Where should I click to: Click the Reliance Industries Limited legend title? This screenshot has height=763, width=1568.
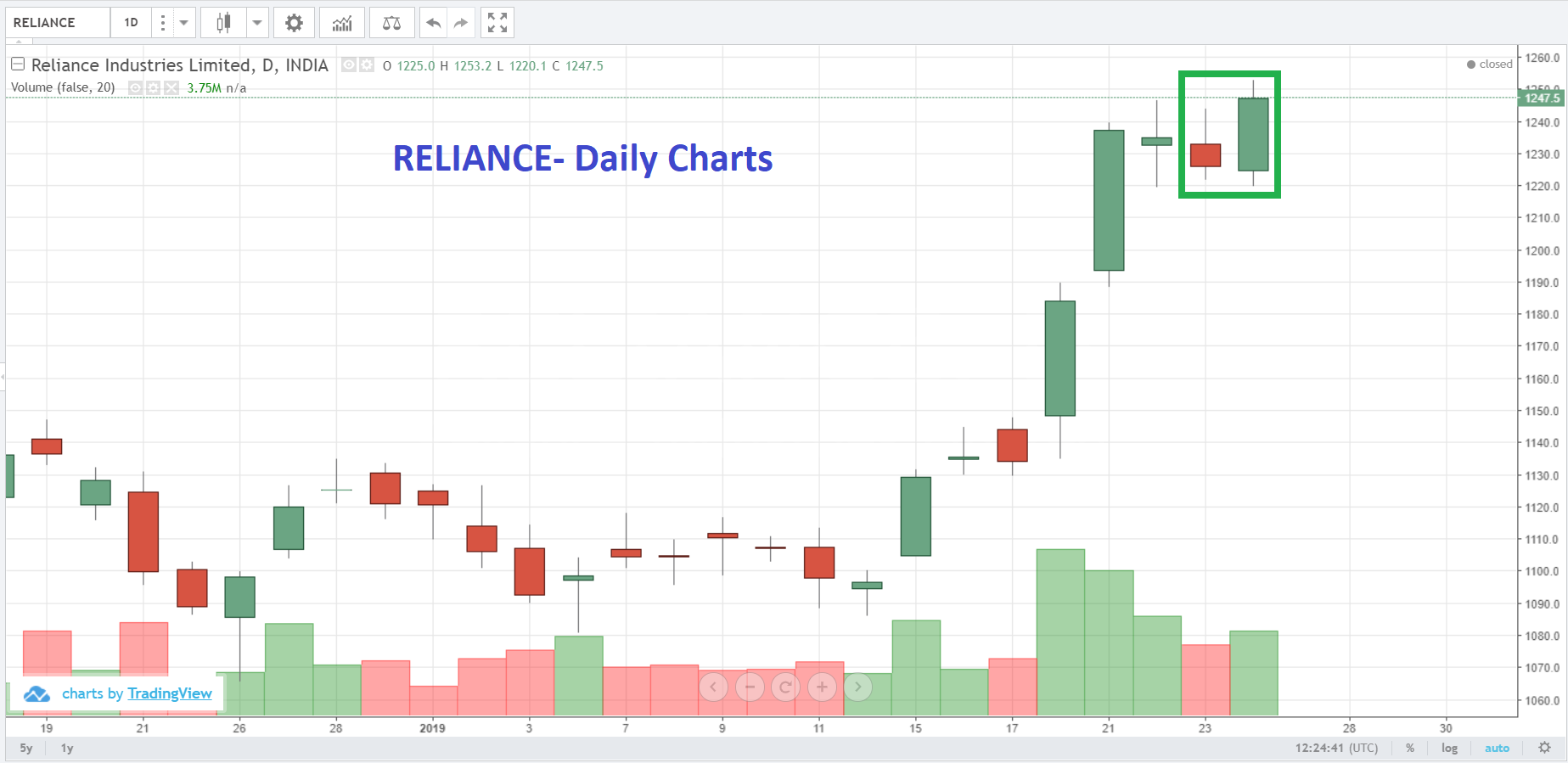tap(180, 65)
